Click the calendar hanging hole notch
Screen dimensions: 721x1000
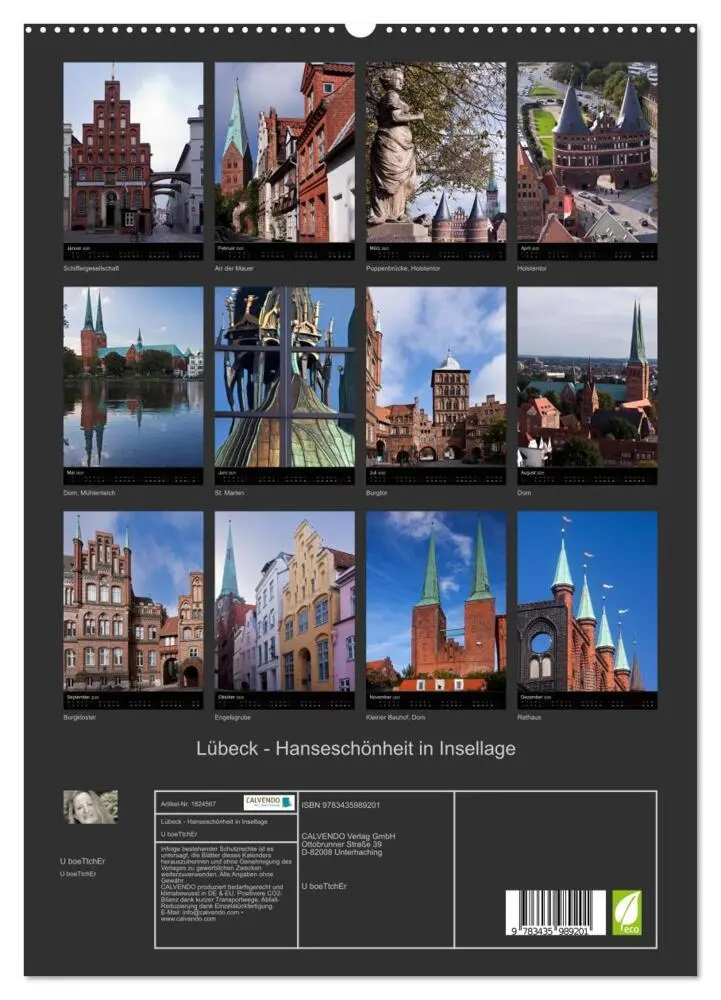(360, 29)
